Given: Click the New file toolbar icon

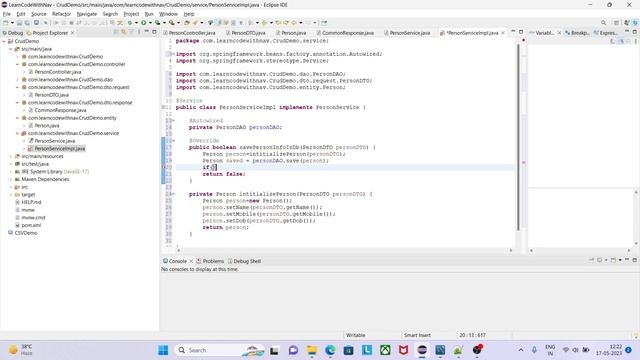Looking at the screenshot, I should [x=6, y=23].
